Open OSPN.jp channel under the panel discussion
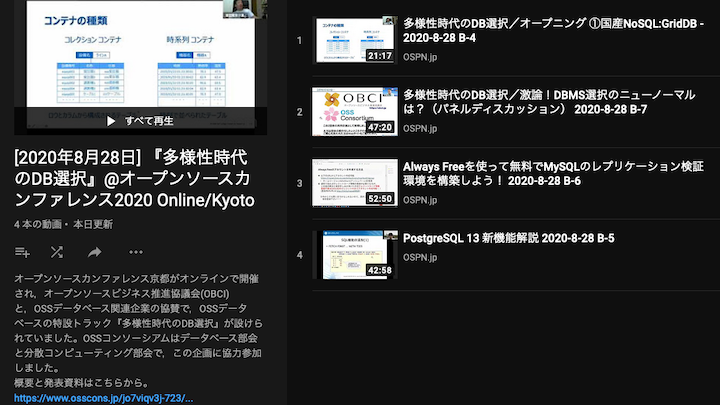The height and width of the screenshot is (405, 720). coord(420,129)
